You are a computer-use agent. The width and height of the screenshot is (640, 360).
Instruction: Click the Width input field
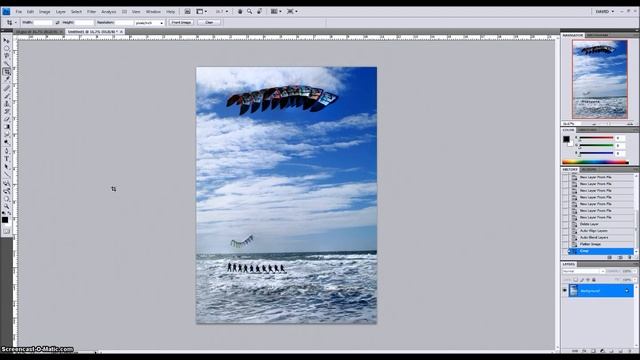[x=43, y=22]
